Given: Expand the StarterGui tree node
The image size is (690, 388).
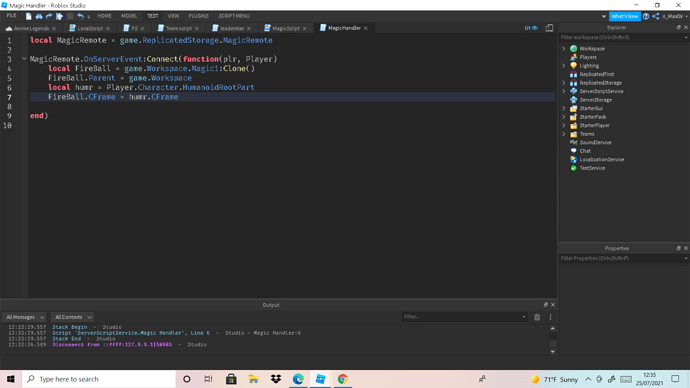Looking at the screenshot, I should pyautogui.click(x=564, y=108).
